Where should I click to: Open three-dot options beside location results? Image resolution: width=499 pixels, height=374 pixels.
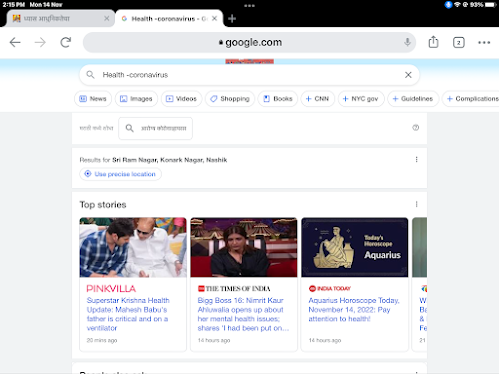[416, 160]
